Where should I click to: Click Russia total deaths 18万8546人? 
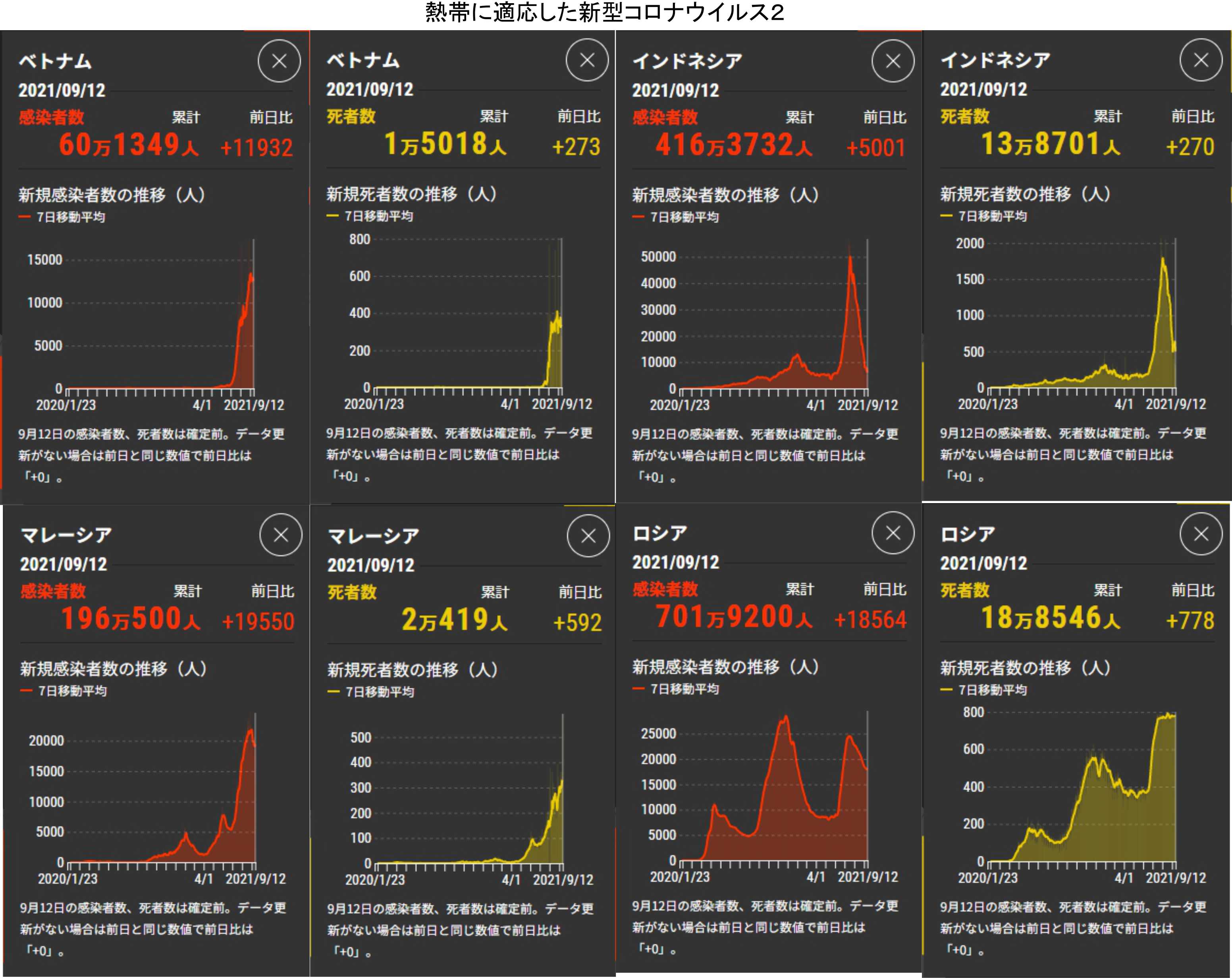(x=1050, y=618)
